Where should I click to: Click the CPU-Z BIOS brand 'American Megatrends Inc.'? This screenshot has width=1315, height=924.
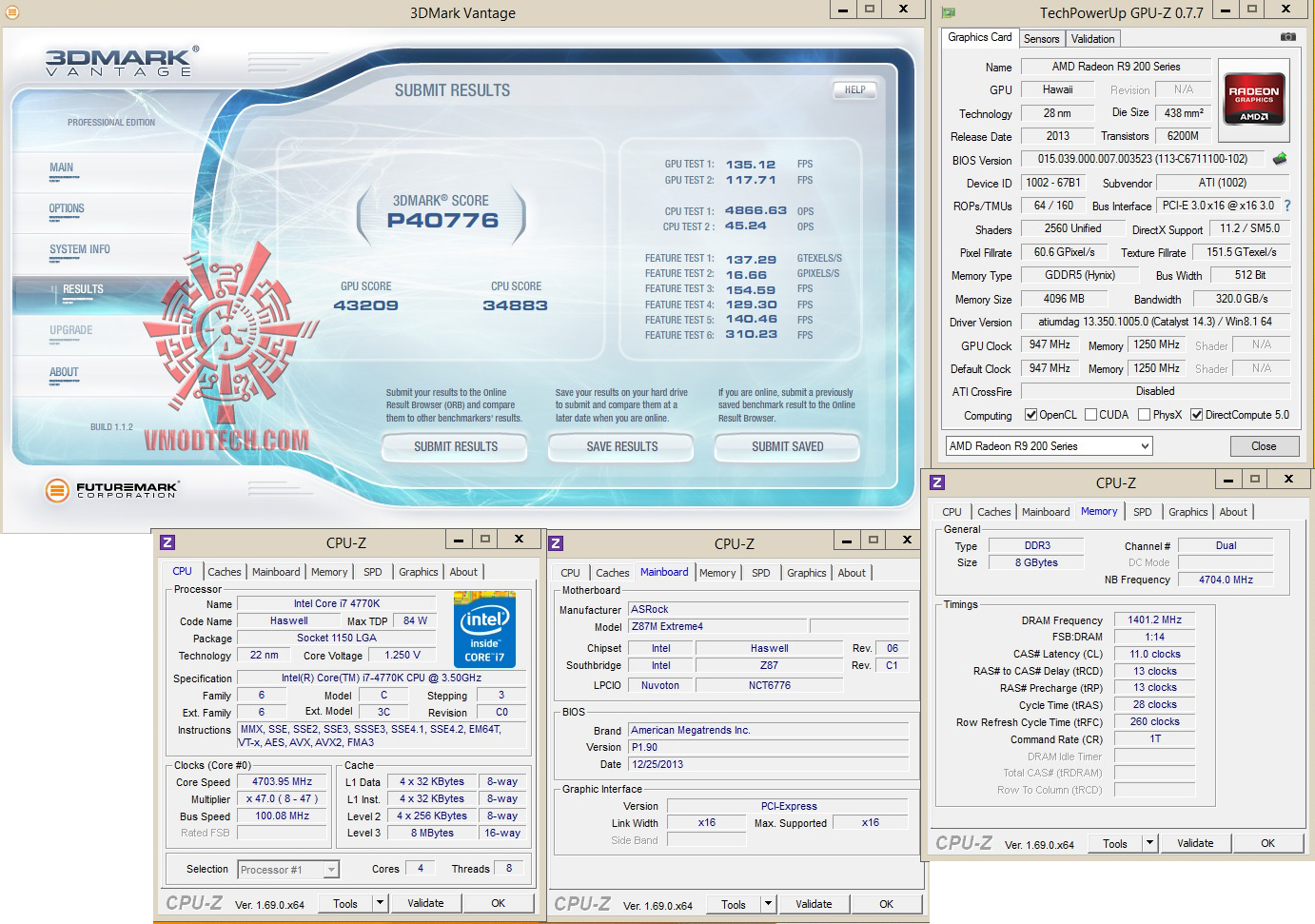(x=769, y=730)
